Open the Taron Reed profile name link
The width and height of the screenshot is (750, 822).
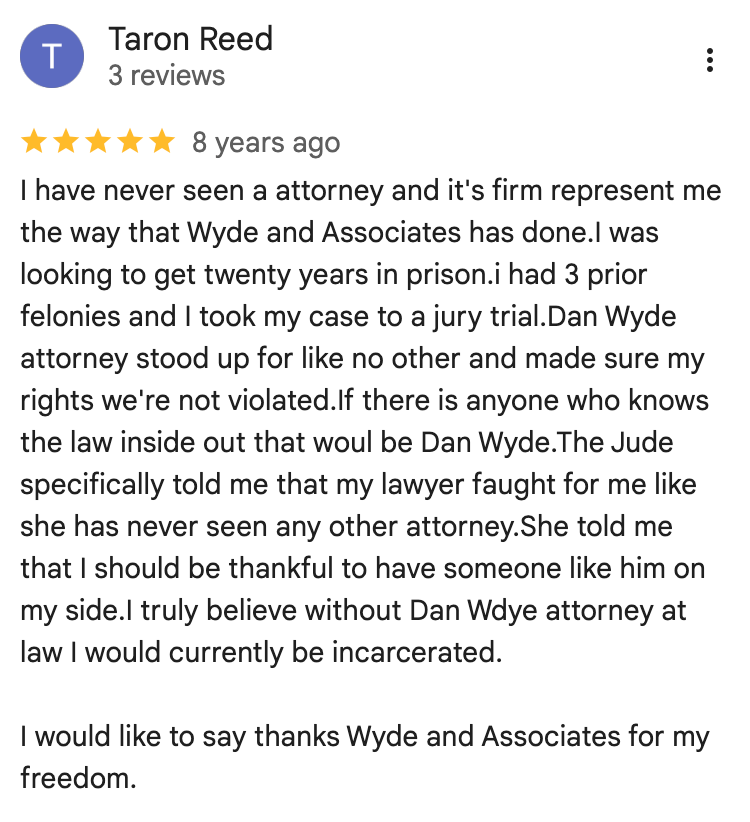click(190, 40)
